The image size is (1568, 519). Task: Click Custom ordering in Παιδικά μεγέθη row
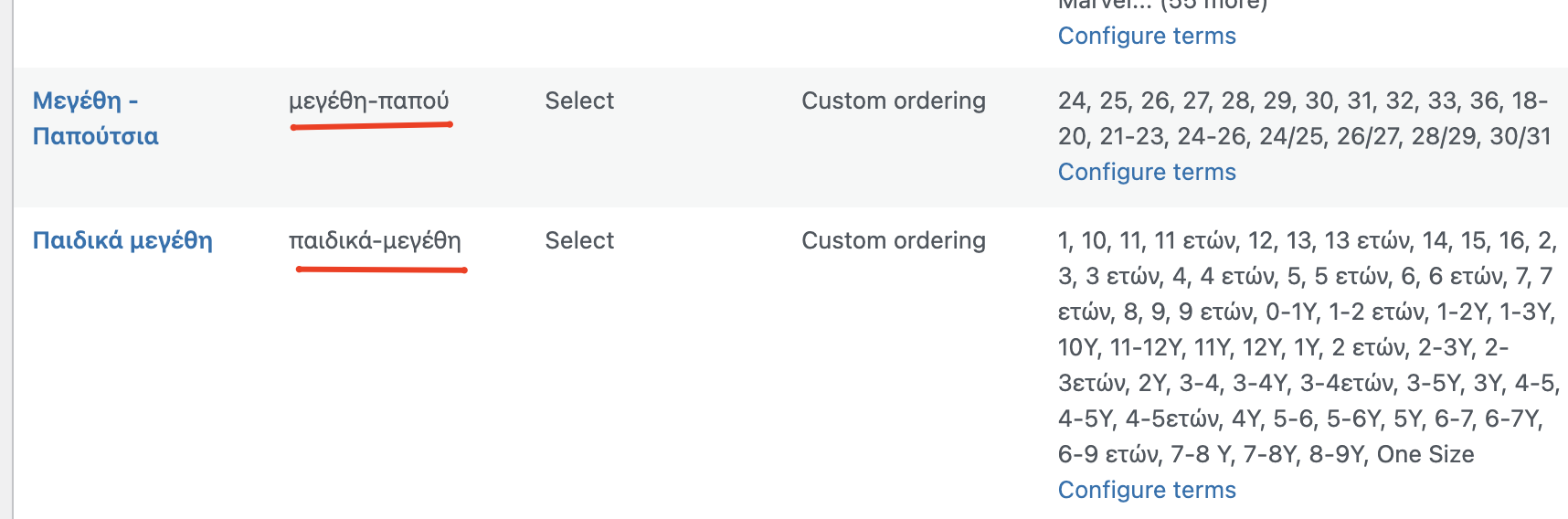(x=894, y=240)
